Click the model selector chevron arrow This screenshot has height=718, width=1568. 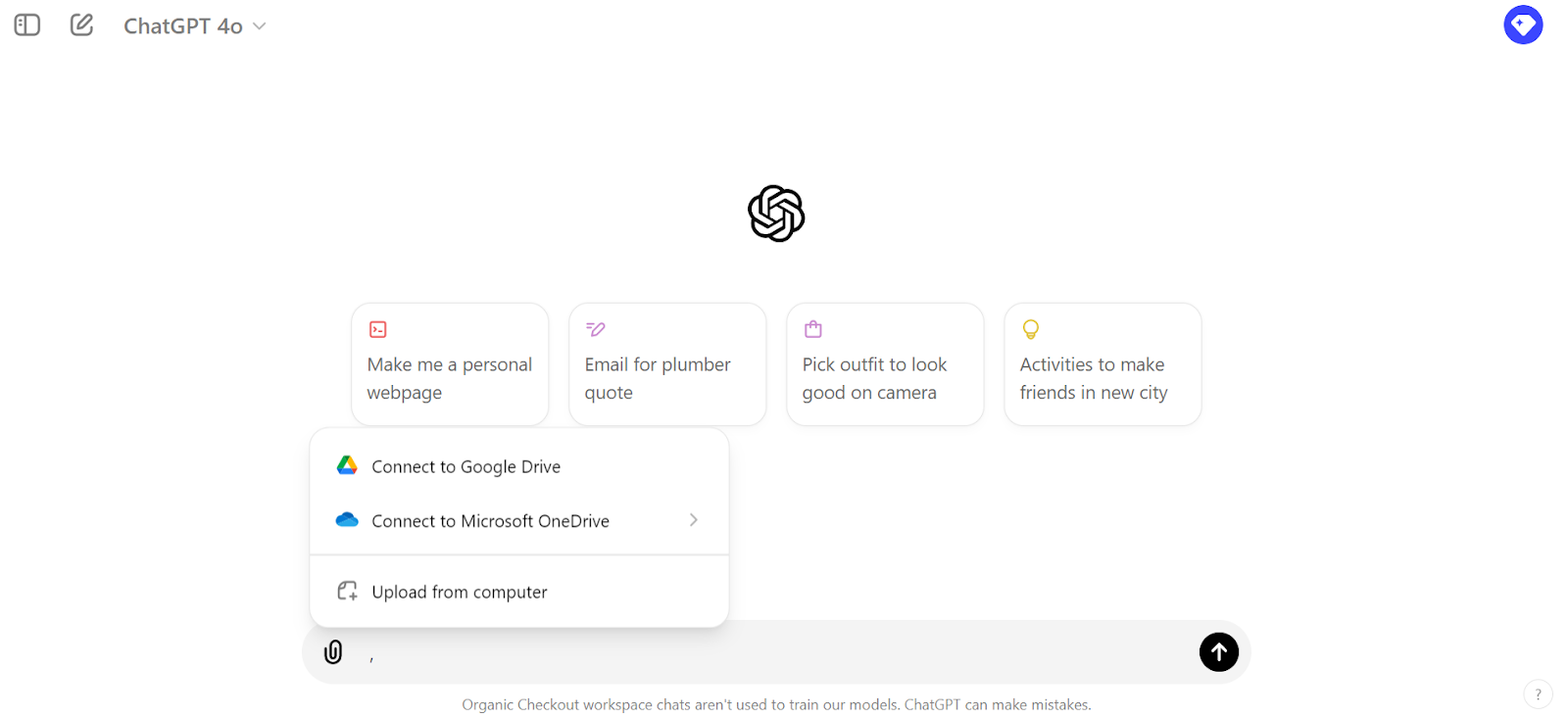[x=260, y=26]
